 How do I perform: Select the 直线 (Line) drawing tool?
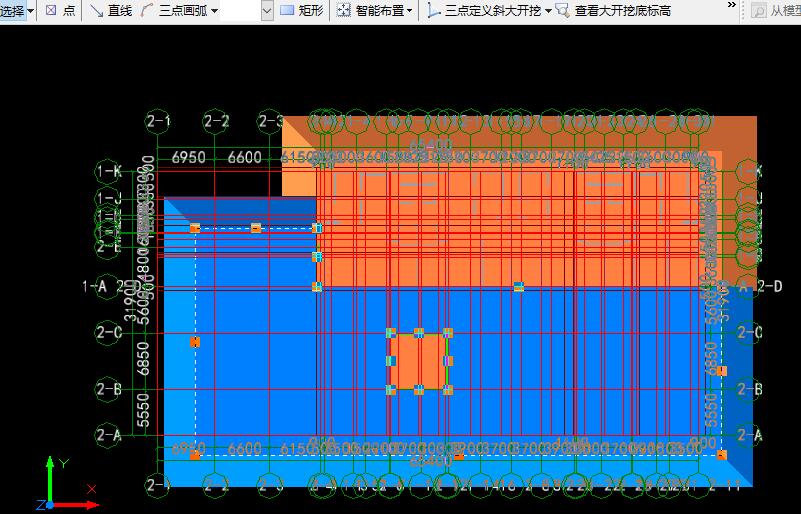111,10
